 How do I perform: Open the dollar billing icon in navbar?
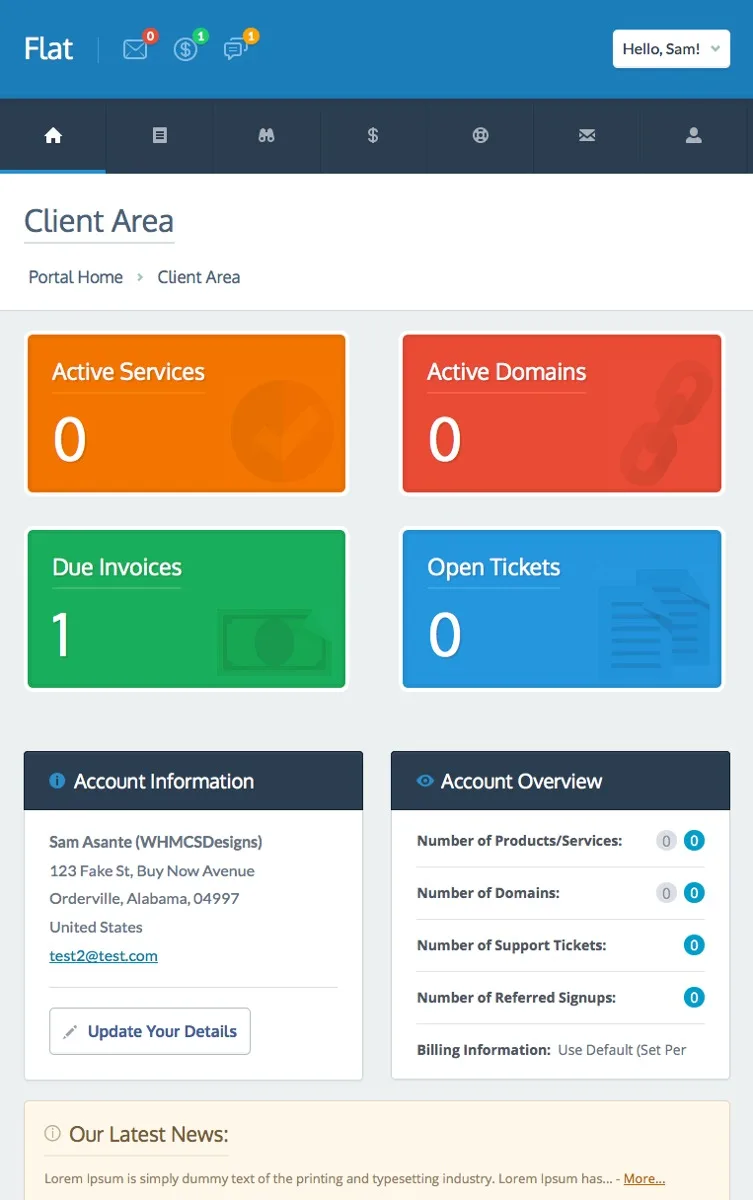[373, 135]
